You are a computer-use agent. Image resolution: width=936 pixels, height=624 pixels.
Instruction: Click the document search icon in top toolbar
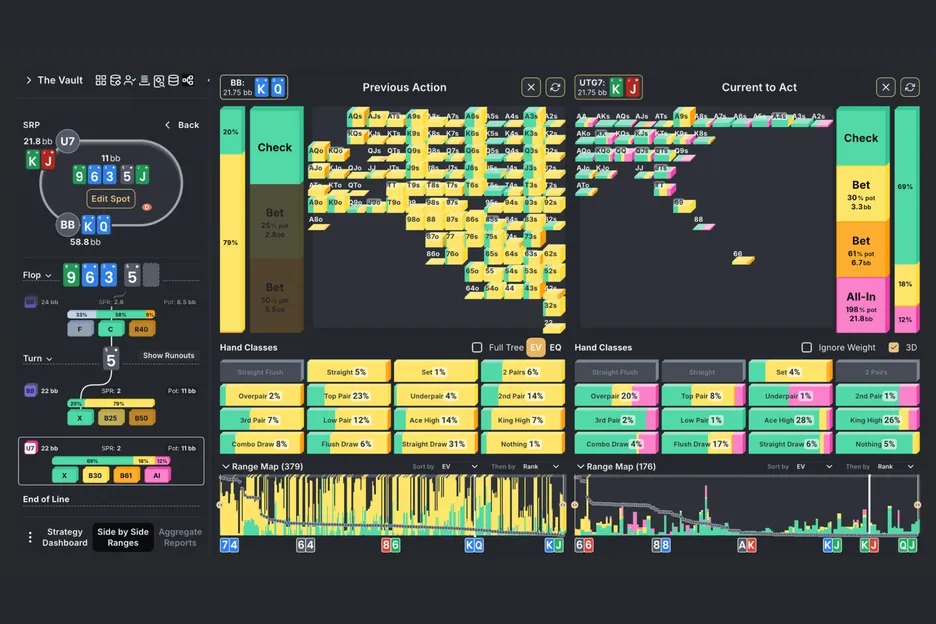159,80
